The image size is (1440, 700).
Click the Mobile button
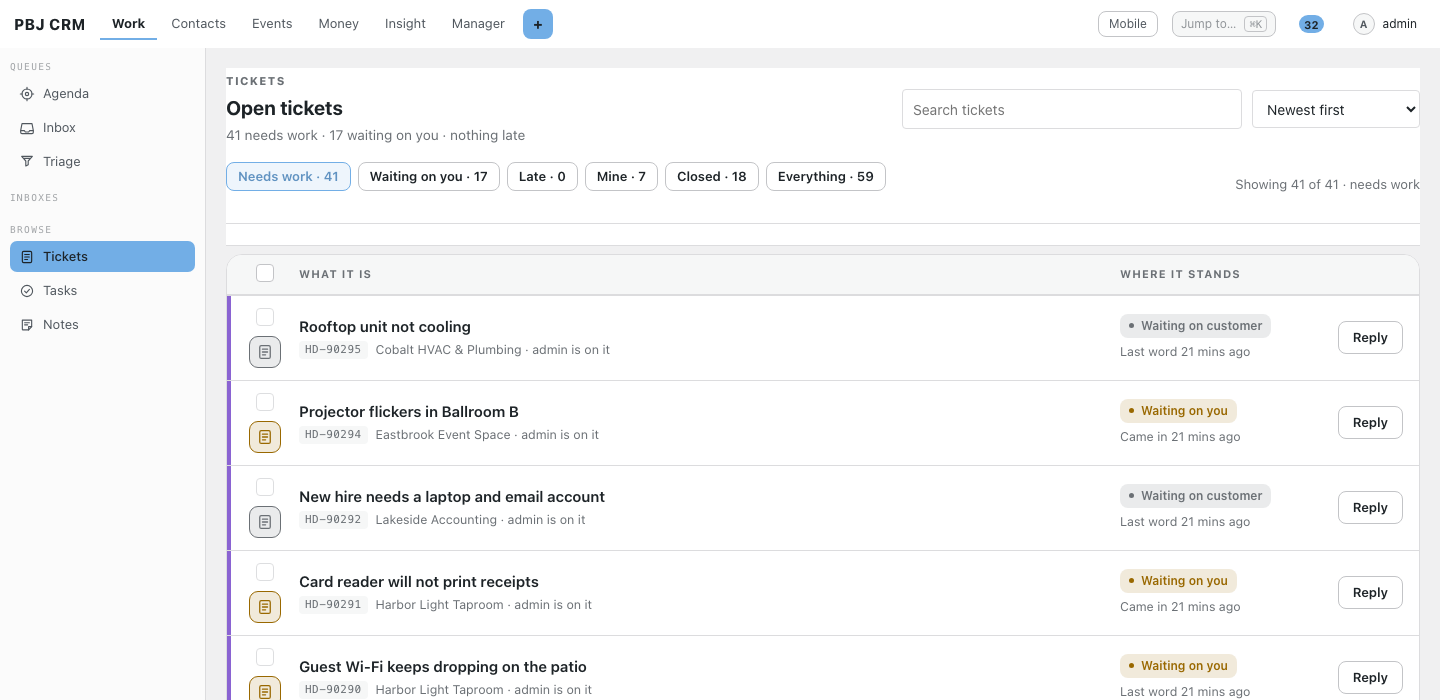pyautogui.click(x=1128, y=24)
